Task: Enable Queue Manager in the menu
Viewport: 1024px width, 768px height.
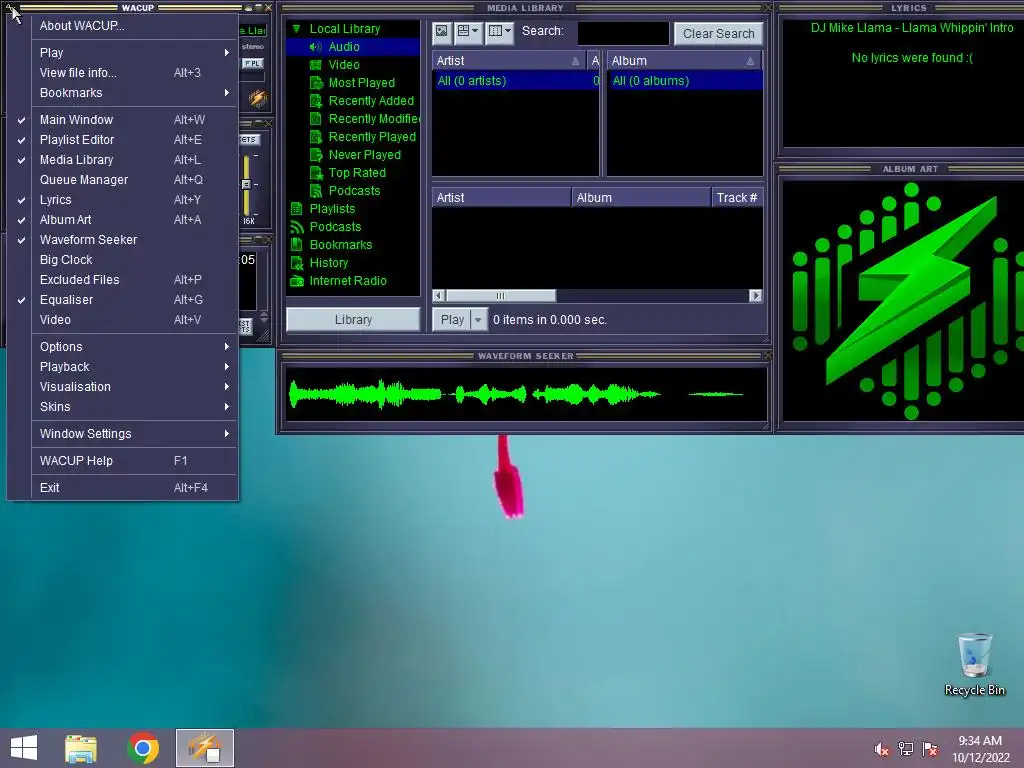Action: 122,180
